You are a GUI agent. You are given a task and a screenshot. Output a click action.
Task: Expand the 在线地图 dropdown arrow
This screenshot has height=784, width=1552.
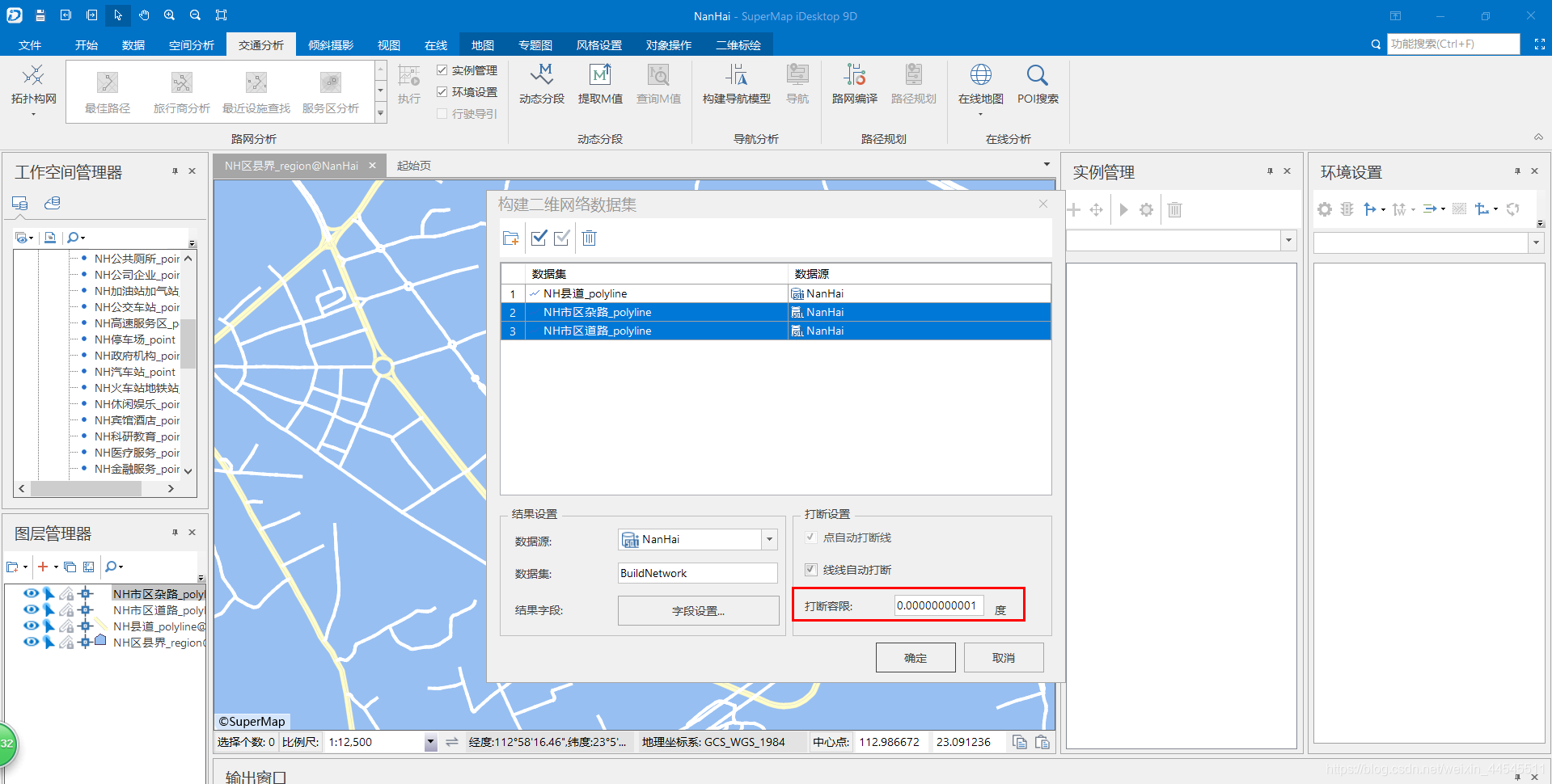[980, 114]
